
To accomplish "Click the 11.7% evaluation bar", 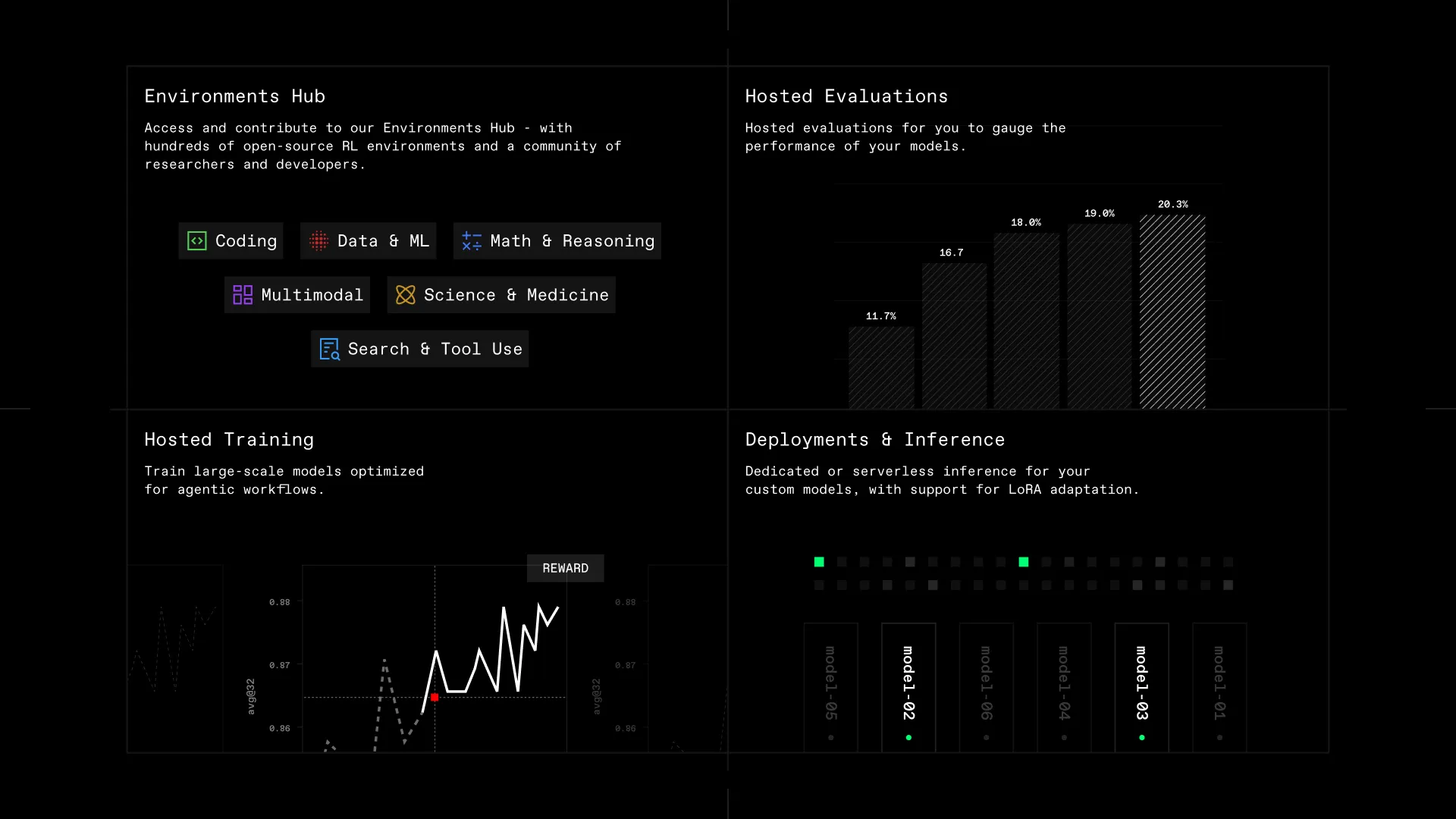I will [x=881, y=367].
